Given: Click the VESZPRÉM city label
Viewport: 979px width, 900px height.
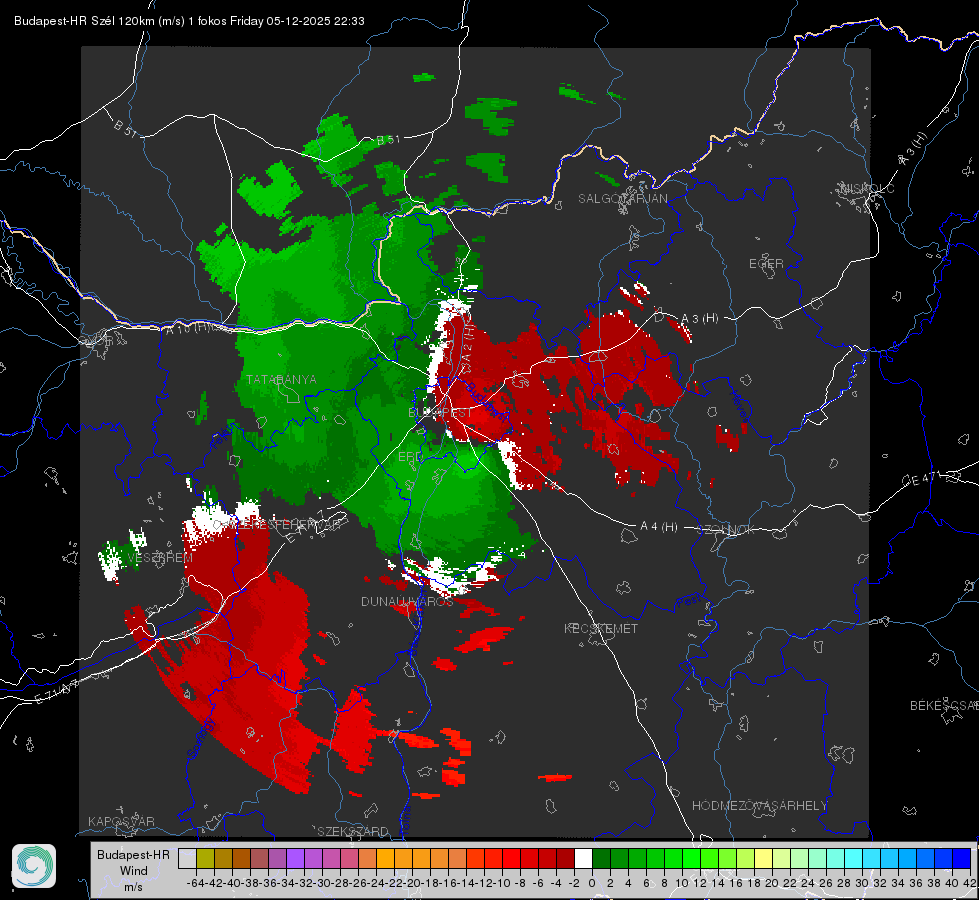Looking at the screenshot, I should coord(160,558).
